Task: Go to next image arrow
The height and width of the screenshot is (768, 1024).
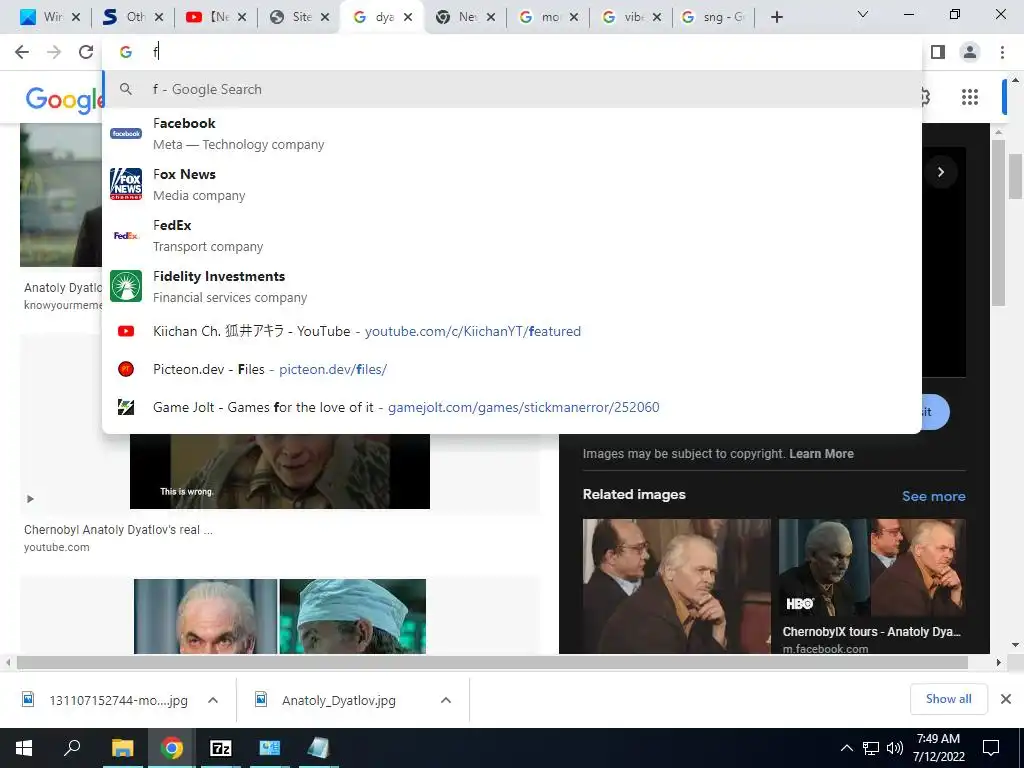Action: [941, 172]
